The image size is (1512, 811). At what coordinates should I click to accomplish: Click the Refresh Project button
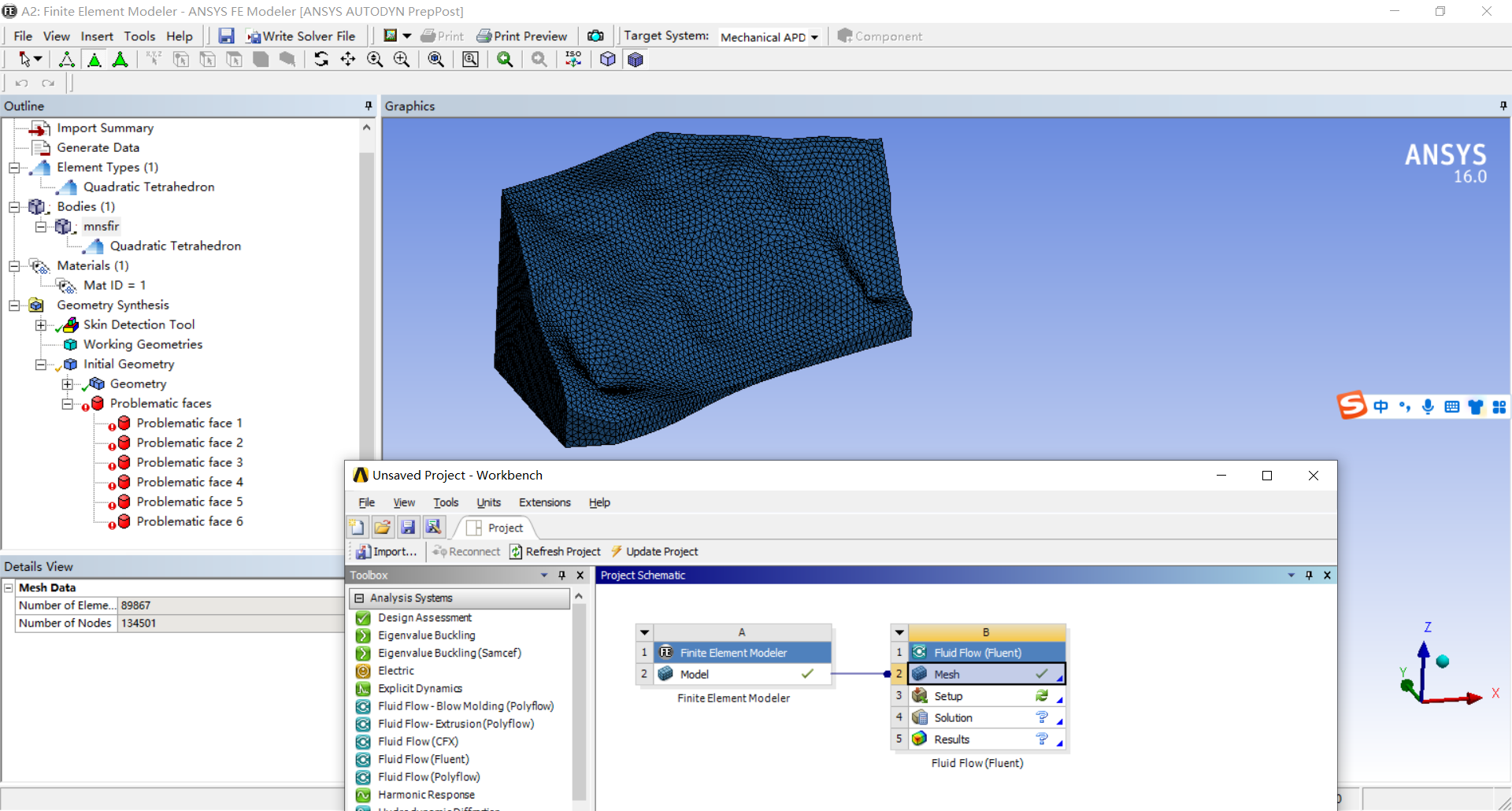pyautogui.click(x=555, y=552)
